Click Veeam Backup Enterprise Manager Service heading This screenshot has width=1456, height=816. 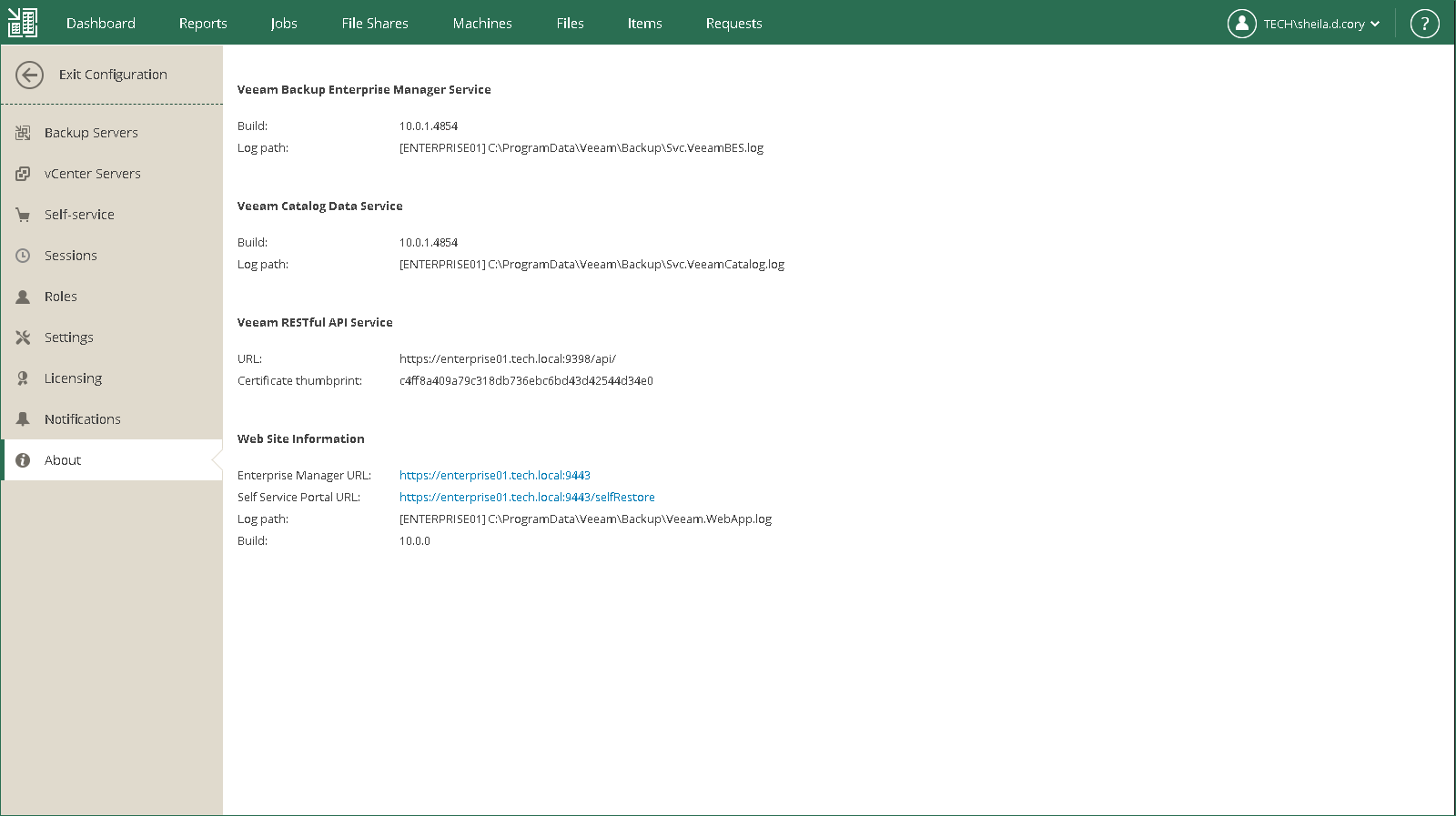point(364,90)
